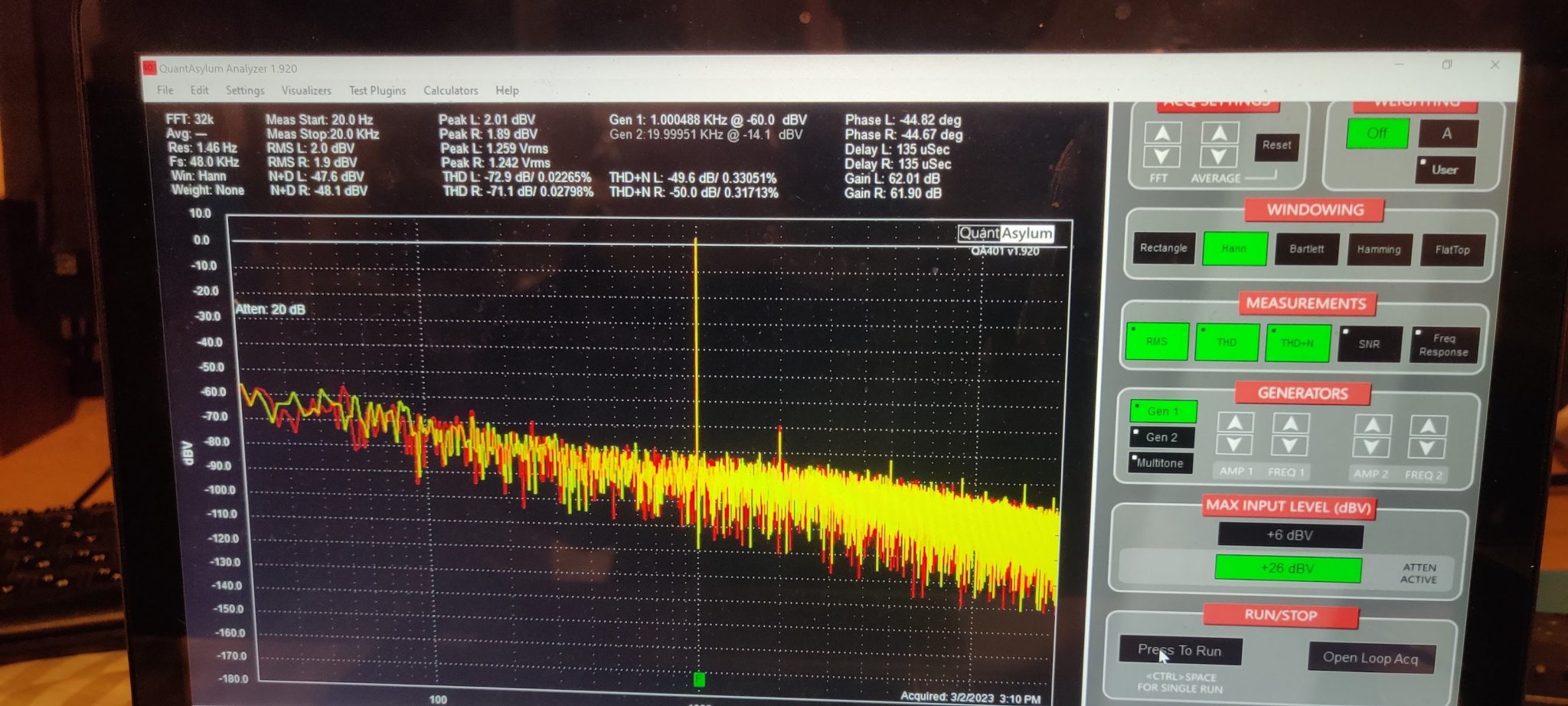Image resolution: width=1568 pixels, height=706 pixels.
Task: Select User weighting
Action: point(1445,169)
